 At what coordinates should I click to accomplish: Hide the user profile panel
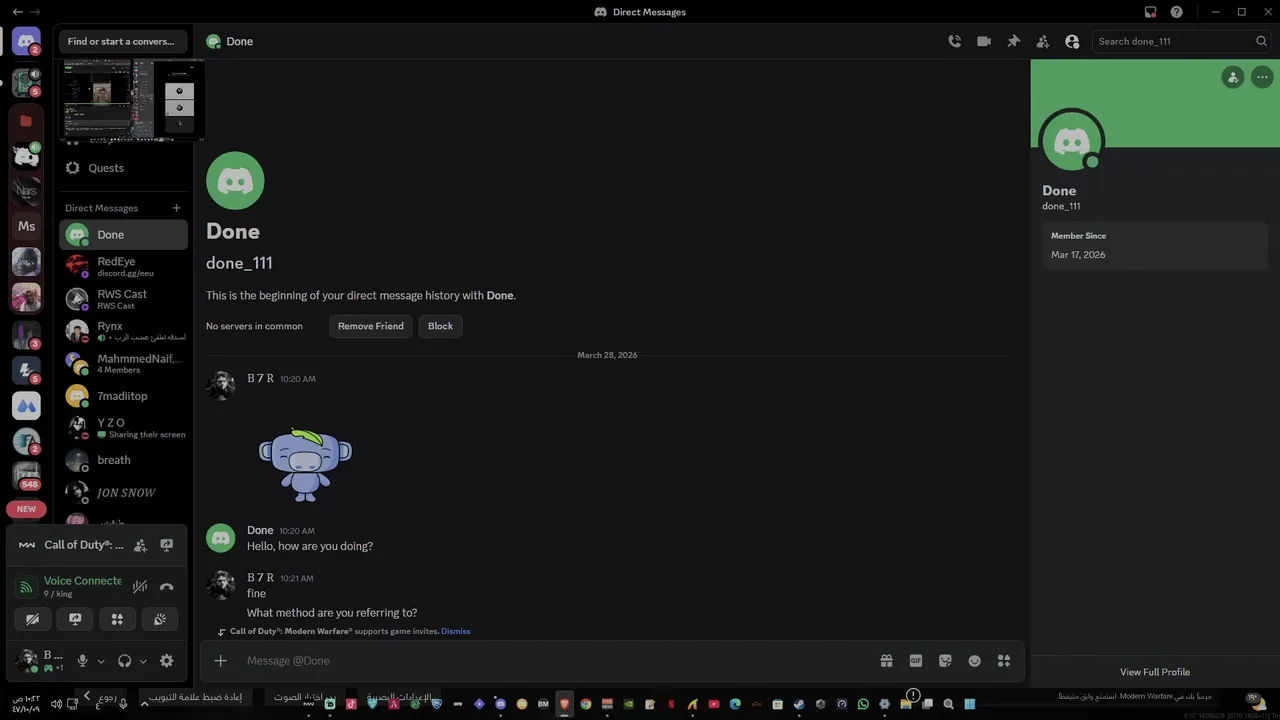(x=1072, y=41)
